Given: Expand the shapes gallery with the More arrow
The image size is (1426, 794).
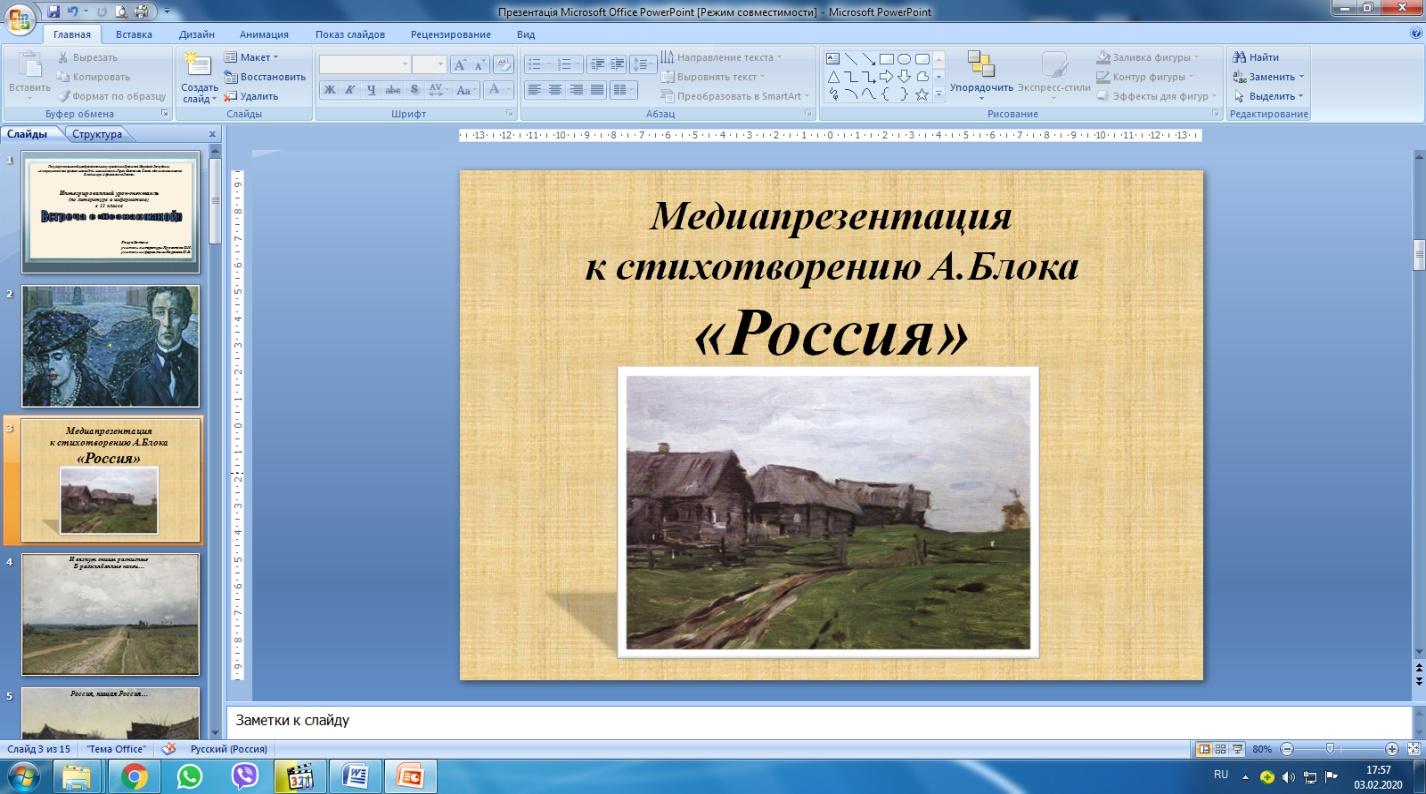Looking at the screenshot, I should click(x=939, y=94).
